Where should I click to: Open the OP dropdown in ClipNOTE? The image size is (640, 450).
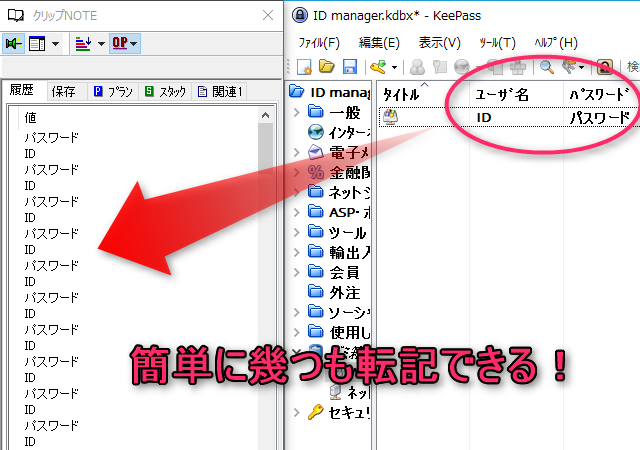(x=125, y=43)
